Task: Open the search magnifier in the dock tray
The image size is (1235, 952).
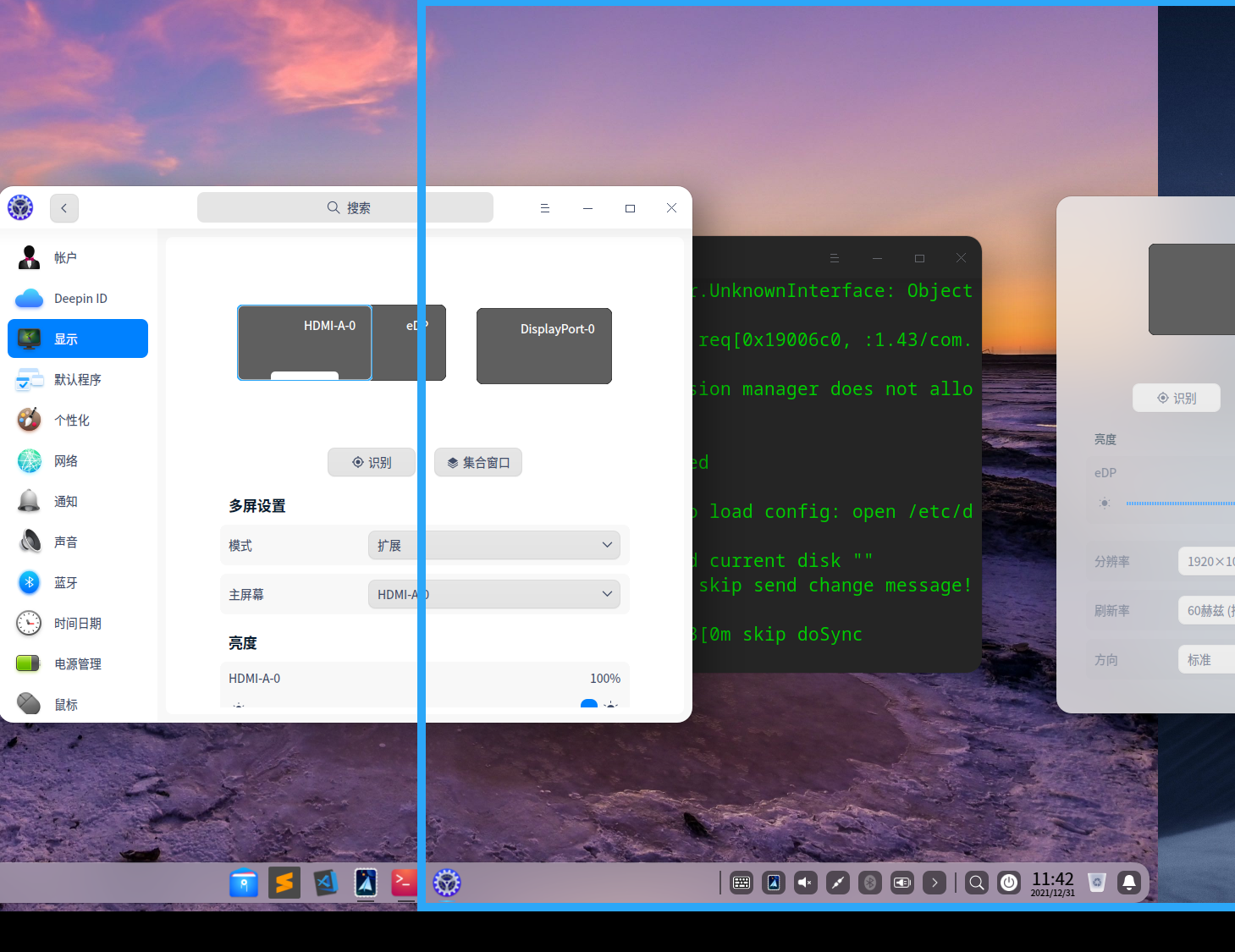Action: pyautogui.click(x=977, y=883)
